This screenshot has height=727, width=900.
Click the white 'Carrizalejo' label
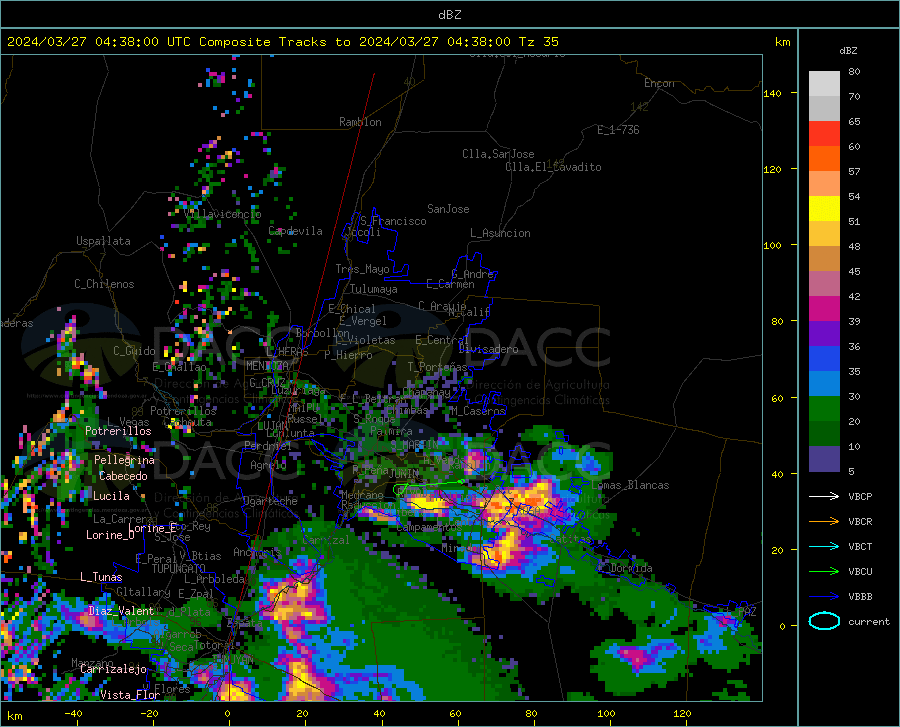[113, 669]
